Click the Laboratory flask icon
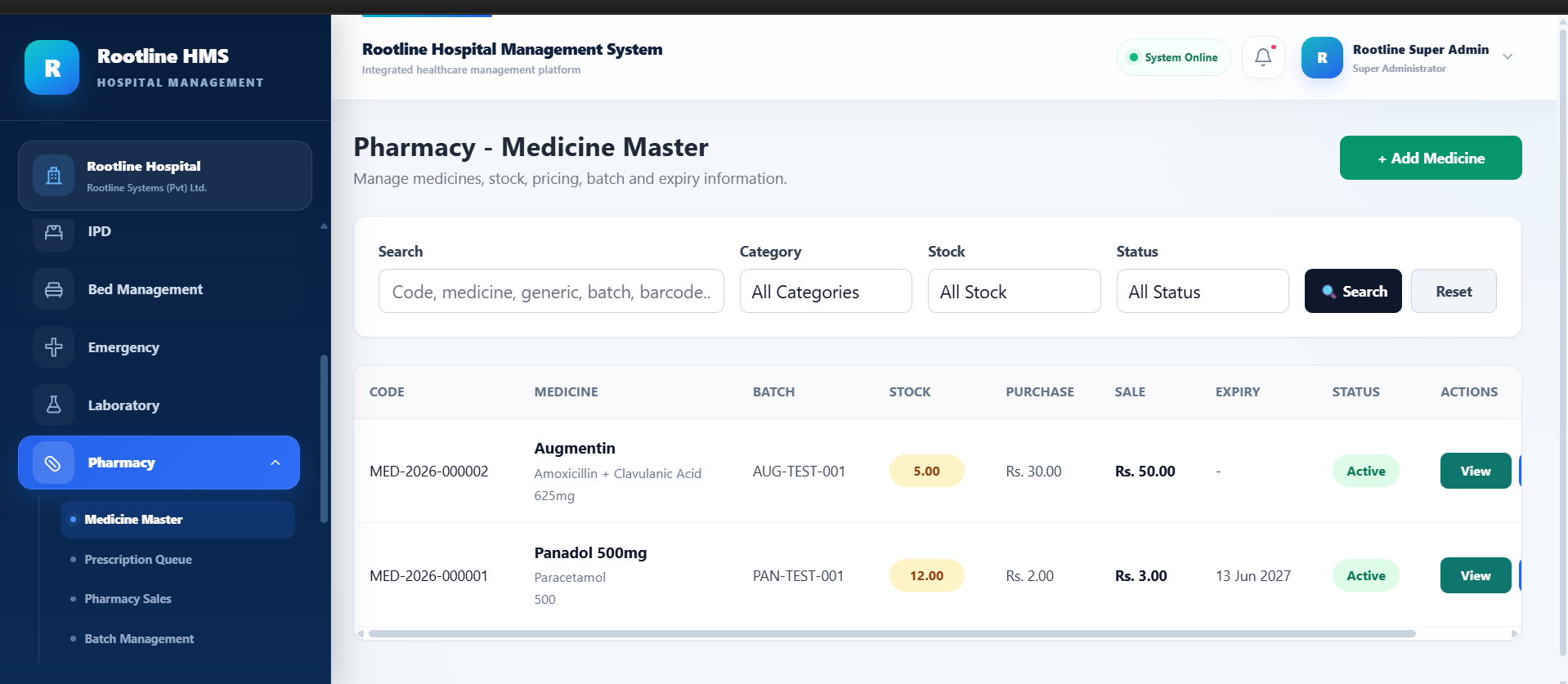The height and width of the screenshot is (684, 1568). click(54, 405)
